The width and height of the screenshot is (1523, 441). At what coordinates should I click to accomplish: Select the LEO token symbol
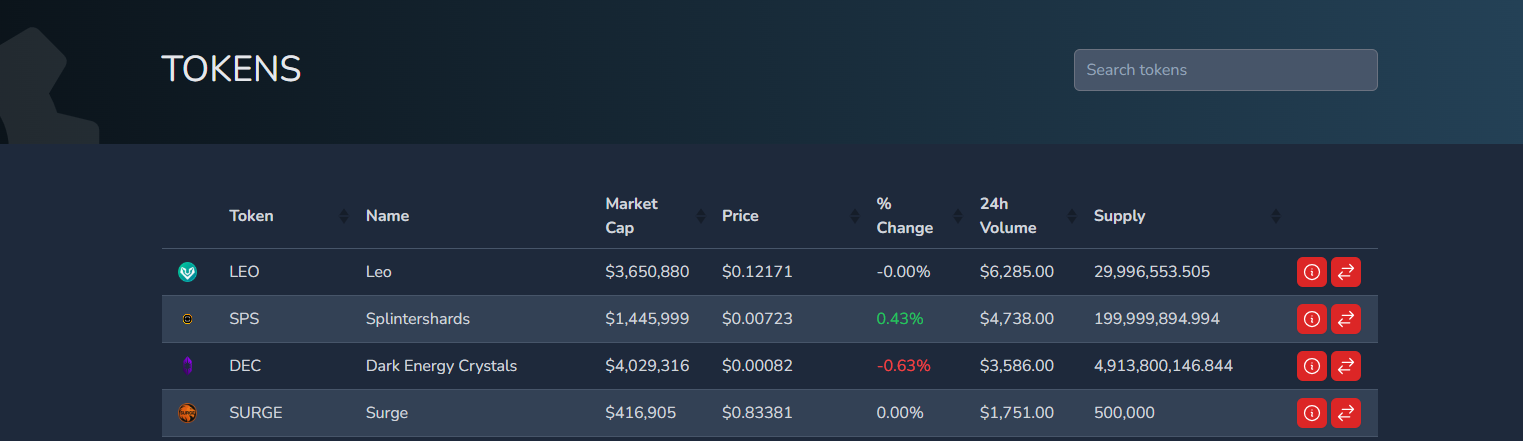click(244, 272)
